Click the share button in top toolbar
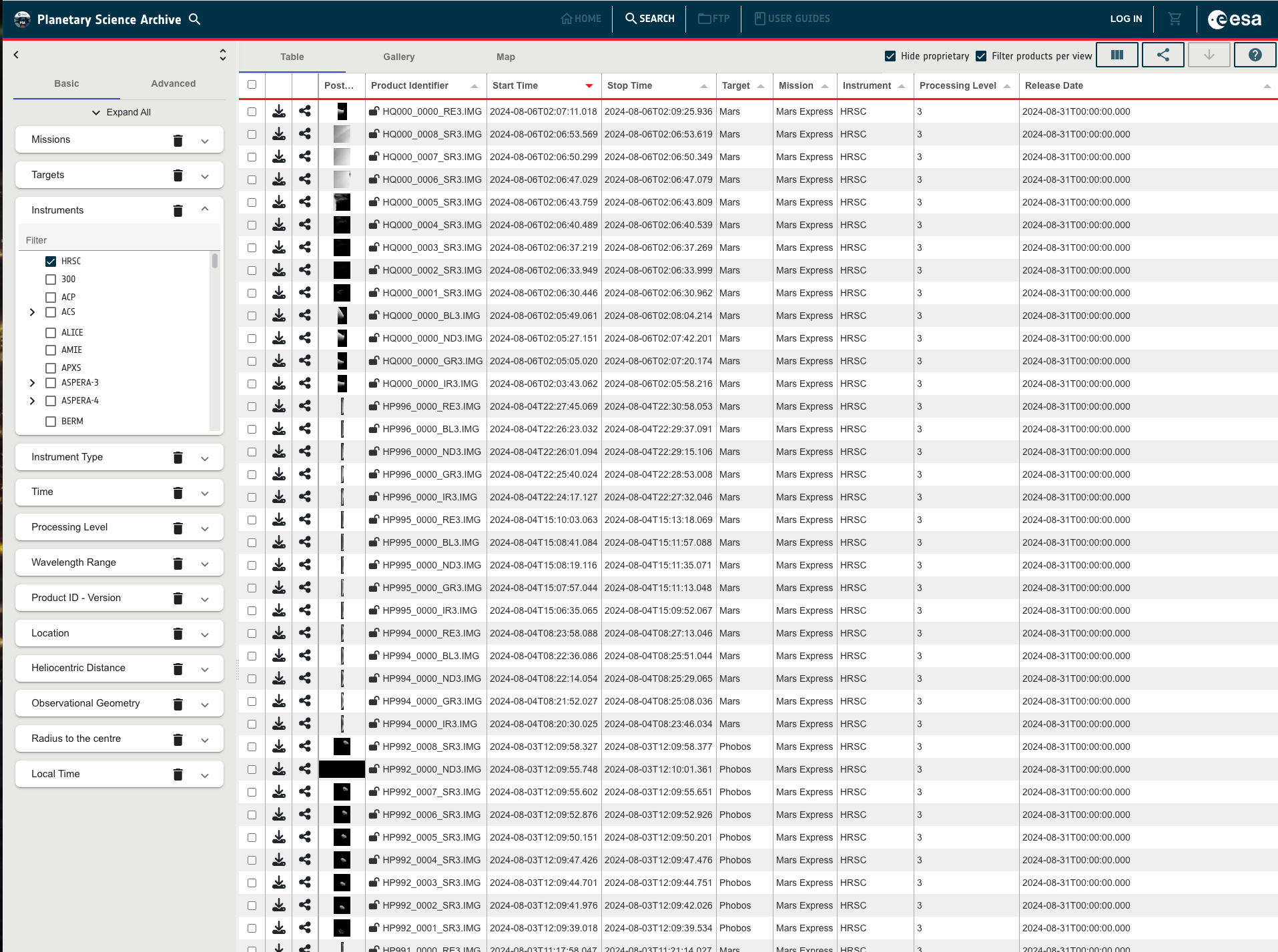1278x952 pixels. point(1163,55)
